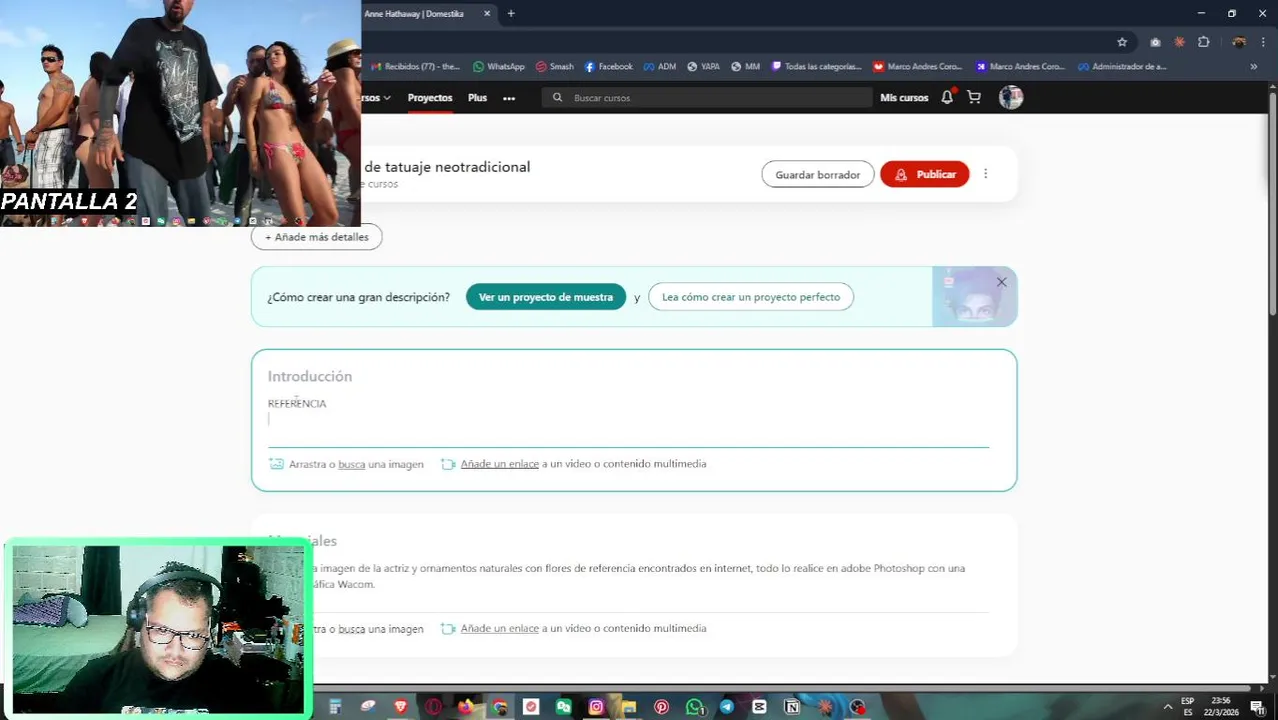Viewport: 1278px width, 720px height.
Task: Click the red Publicar button
Action: tap(925, 174)
